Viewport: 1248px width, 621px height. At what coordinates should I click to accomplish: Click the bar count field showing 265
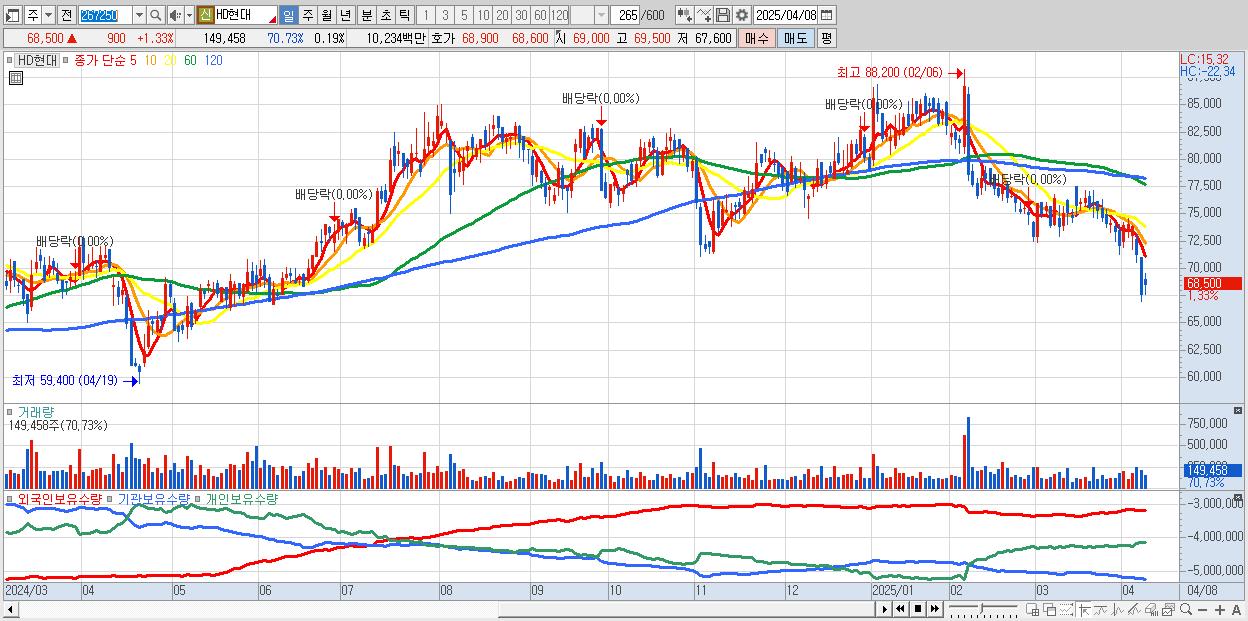coord(625,15)
